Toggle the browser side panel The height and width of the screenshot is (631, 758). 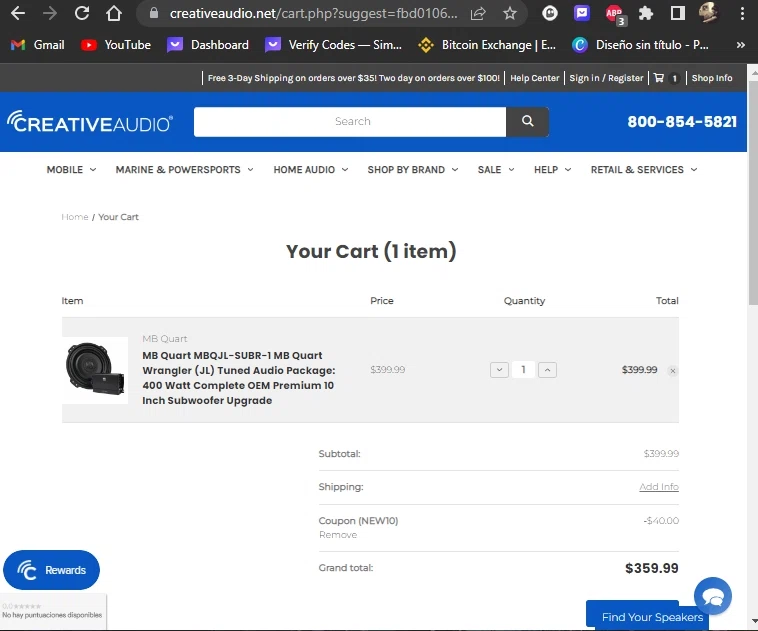pyautogui.click(x=678, y=14)
